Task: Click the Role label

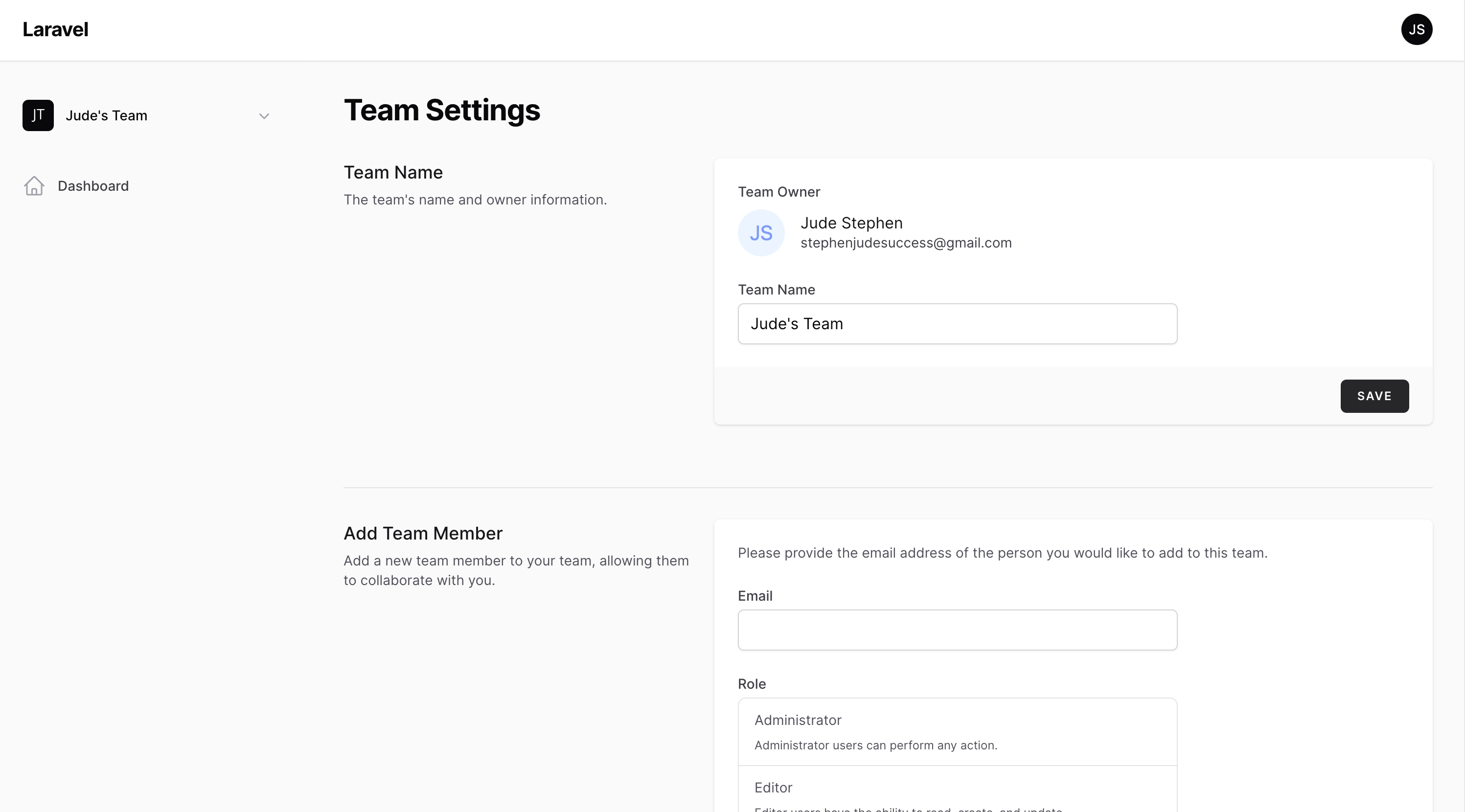Action: [x=752, y=684]
